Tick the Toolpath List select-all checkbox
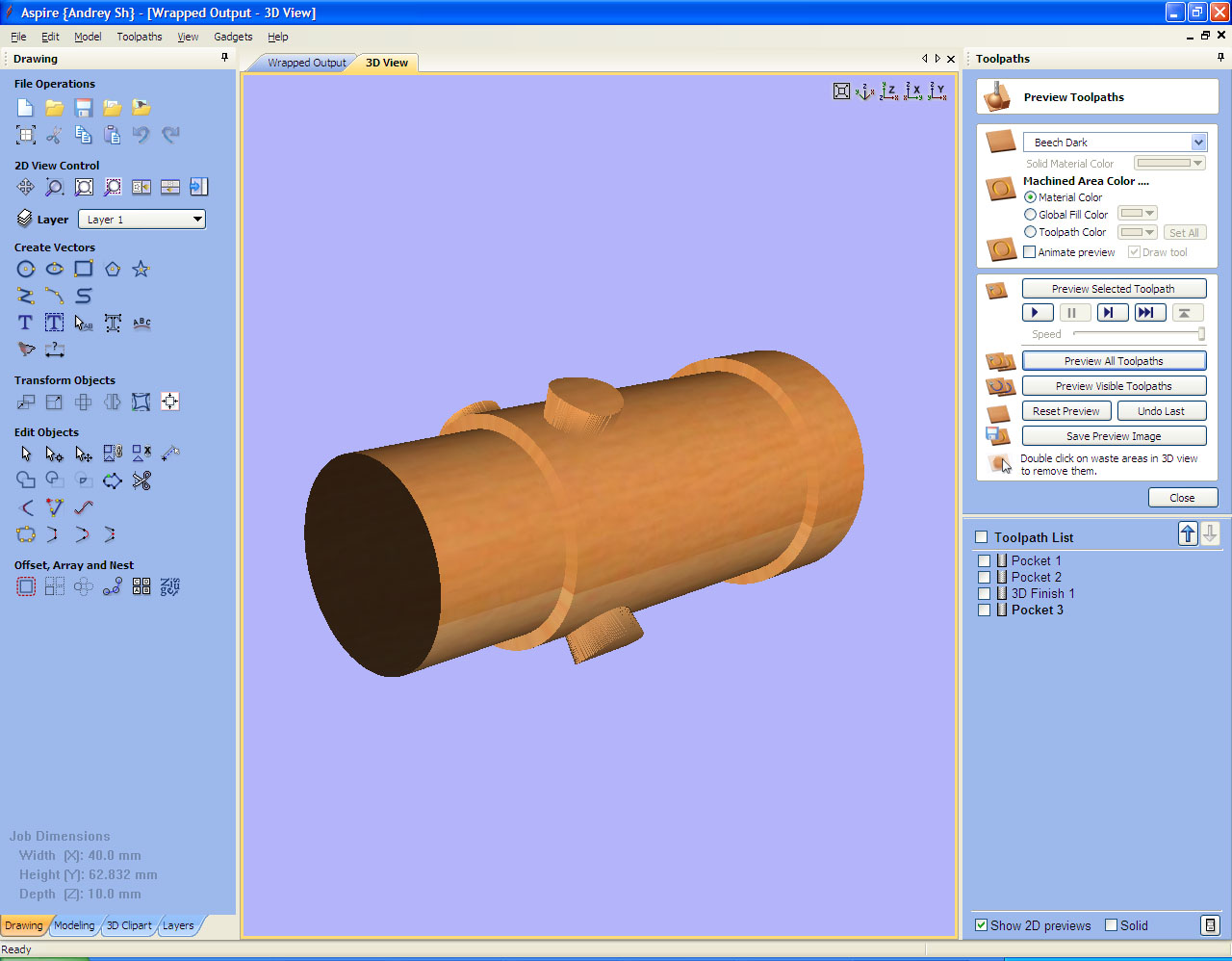Screen dimensions: 1232x961 [x=981, y=537]
